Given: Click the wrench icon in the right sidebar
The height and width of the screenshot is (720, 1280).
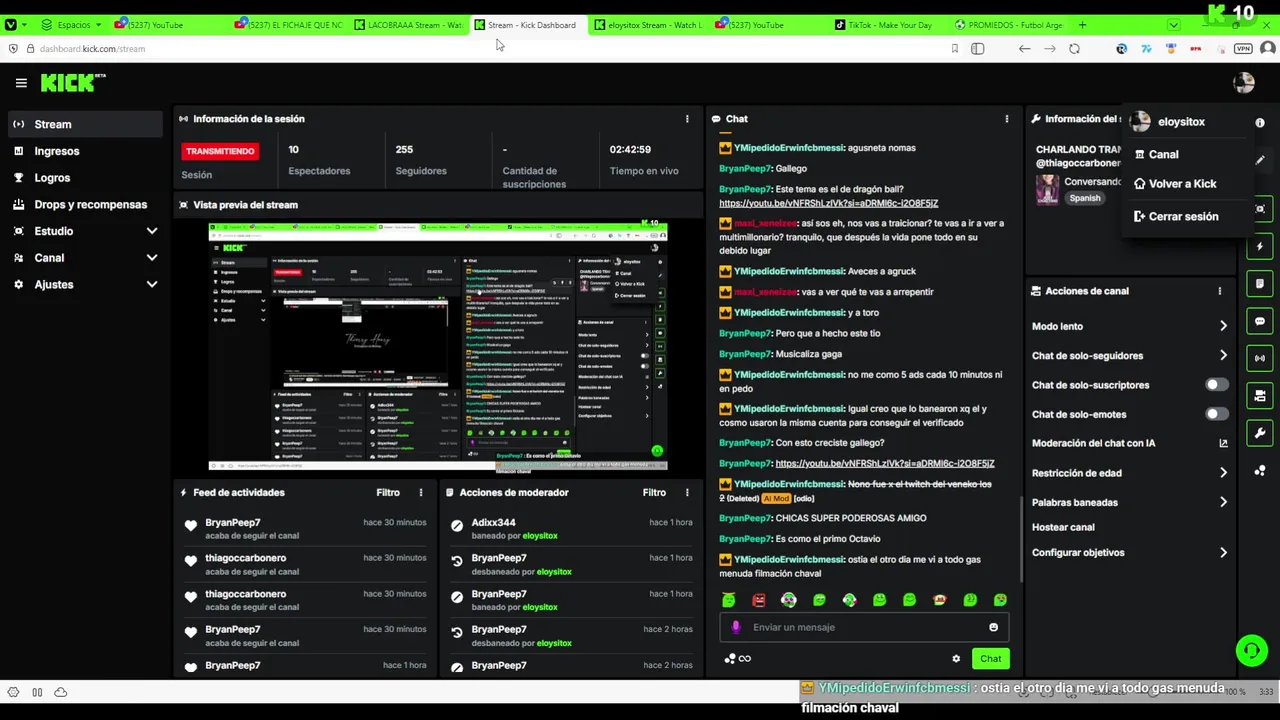Looking at the screenshot, I should point(1260,433).
